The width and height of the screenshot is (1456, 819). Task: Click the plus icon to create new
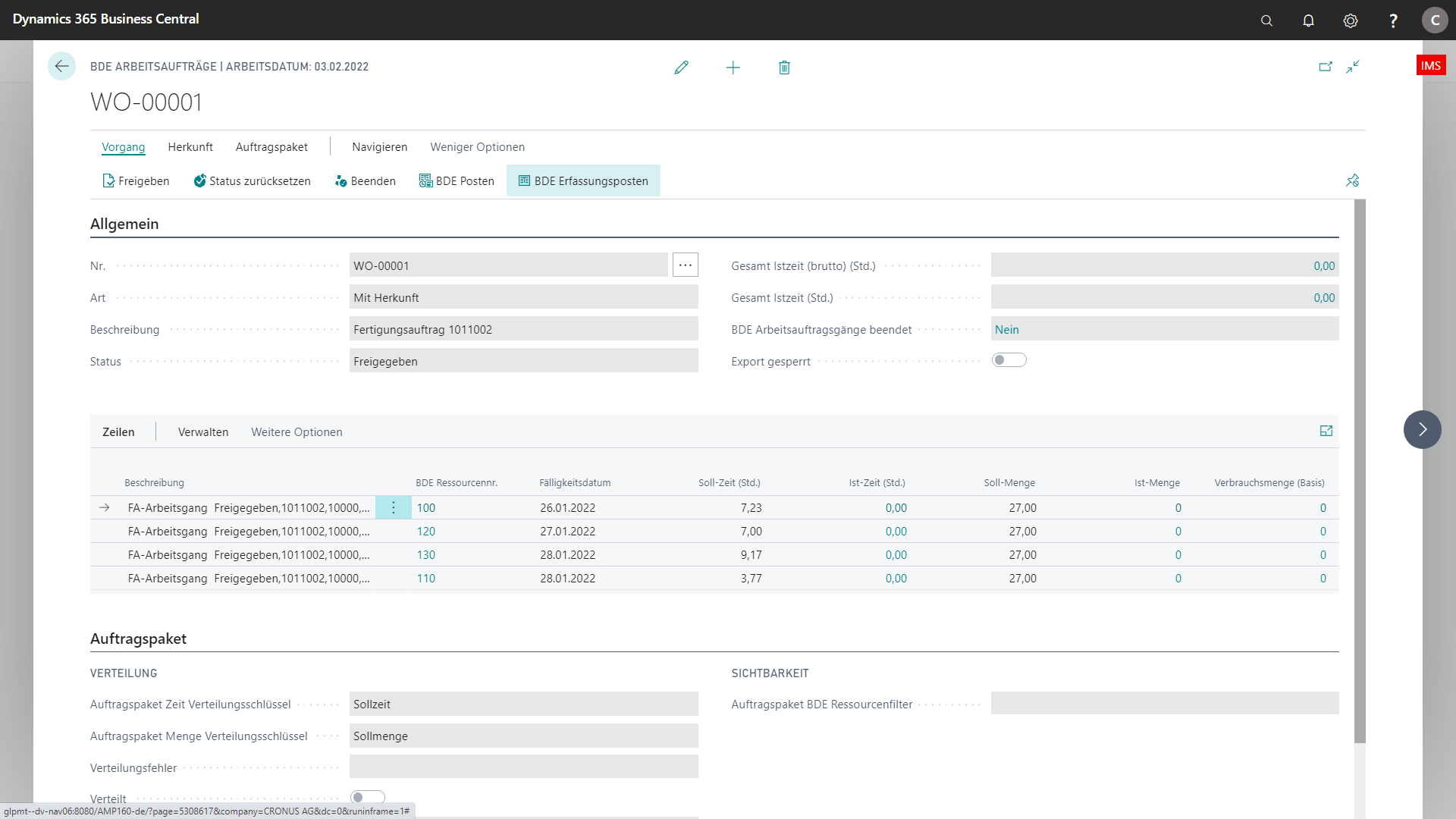[733, 67]
